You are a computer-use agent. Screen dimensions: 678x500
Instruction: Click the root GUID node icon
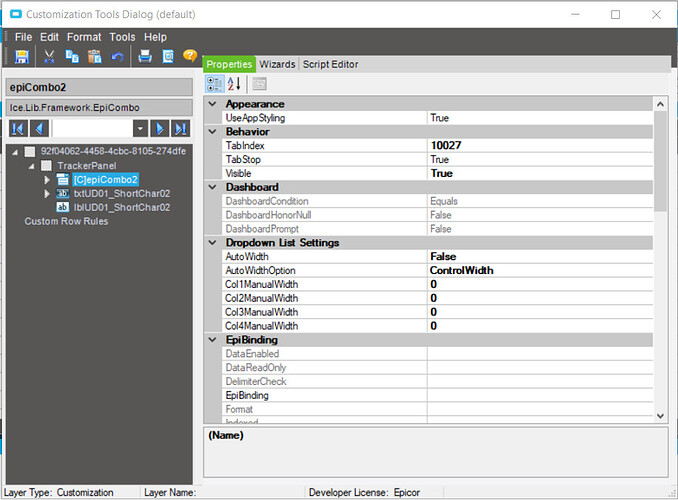pyautogui.click(x=30, y=151)
